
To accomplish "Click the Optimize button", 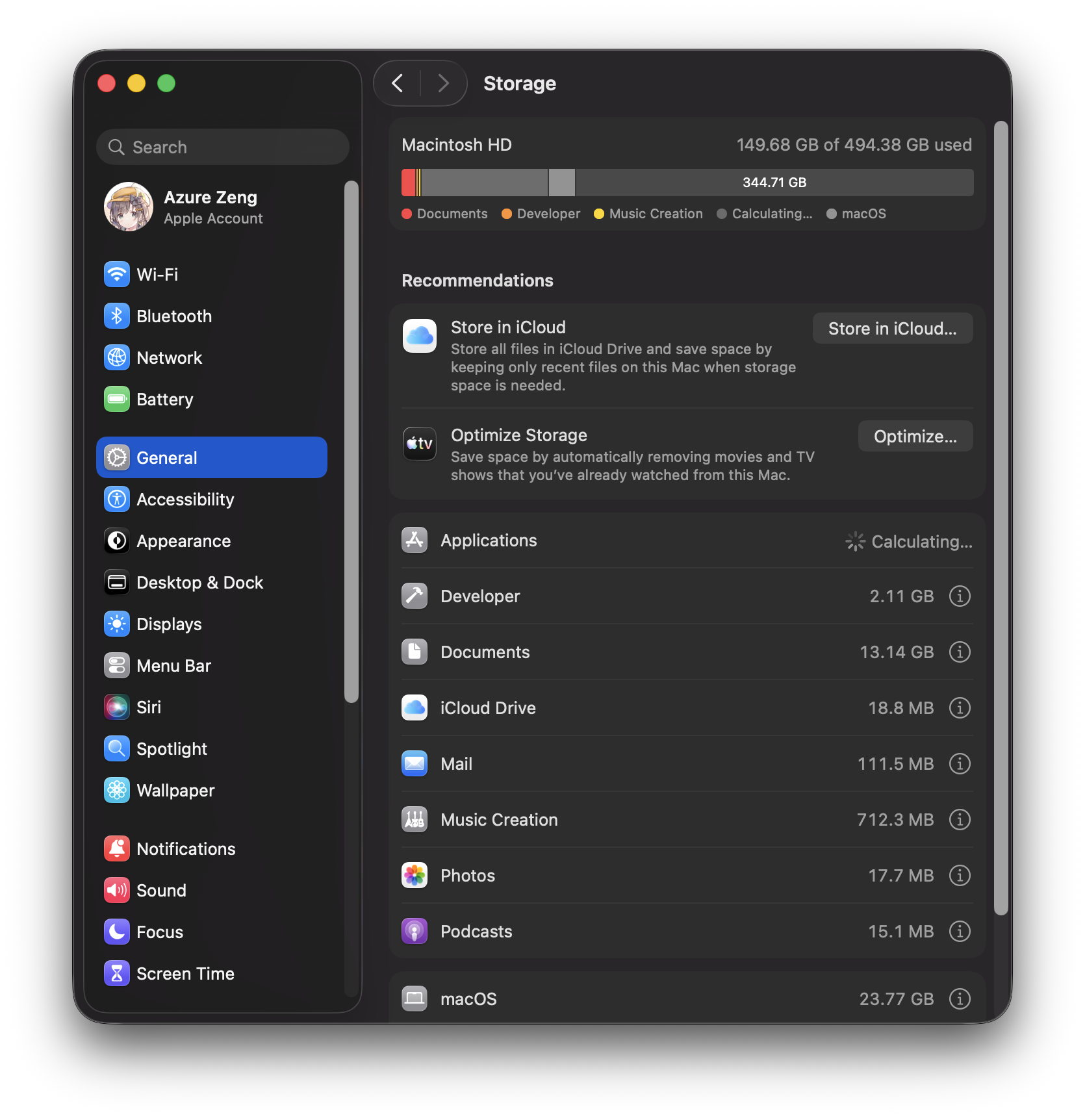I will coord(915,436).
